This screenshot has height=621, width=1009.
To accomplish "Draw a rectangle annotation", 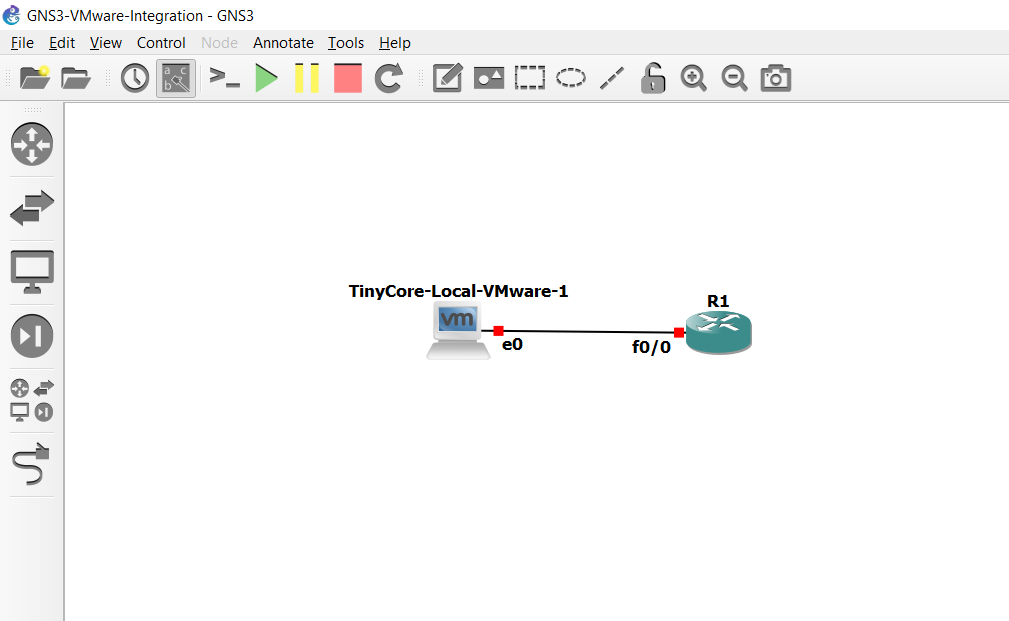I will coord(530,79).
